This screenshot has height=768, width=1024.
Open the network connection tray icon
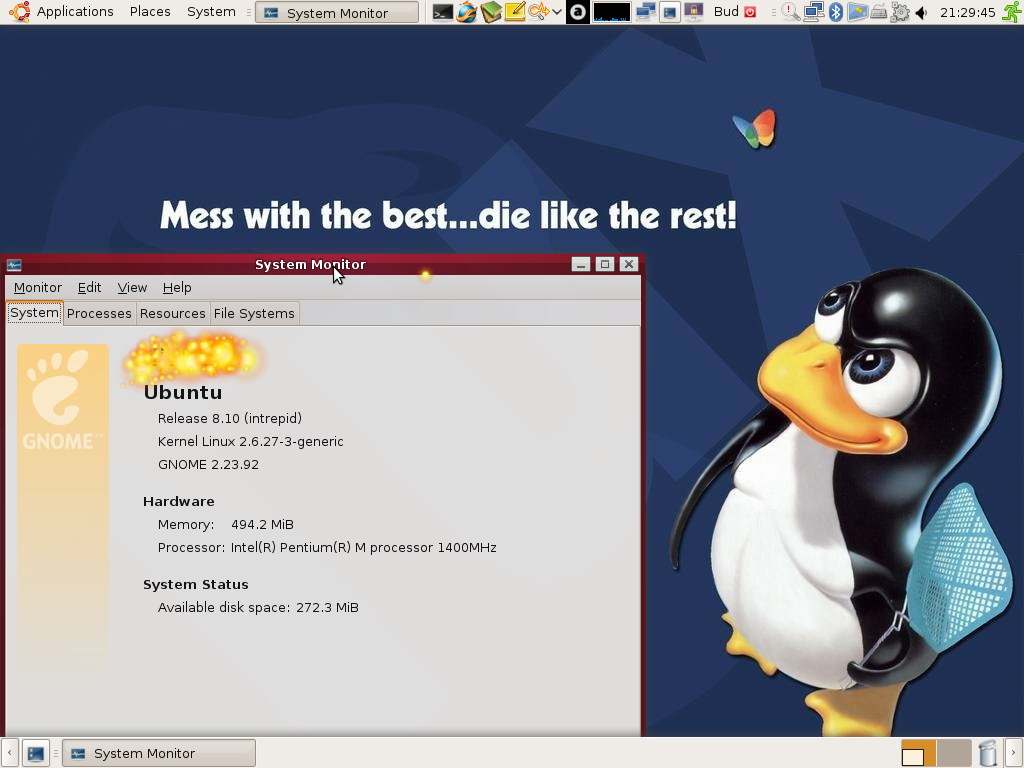point(814,12)
